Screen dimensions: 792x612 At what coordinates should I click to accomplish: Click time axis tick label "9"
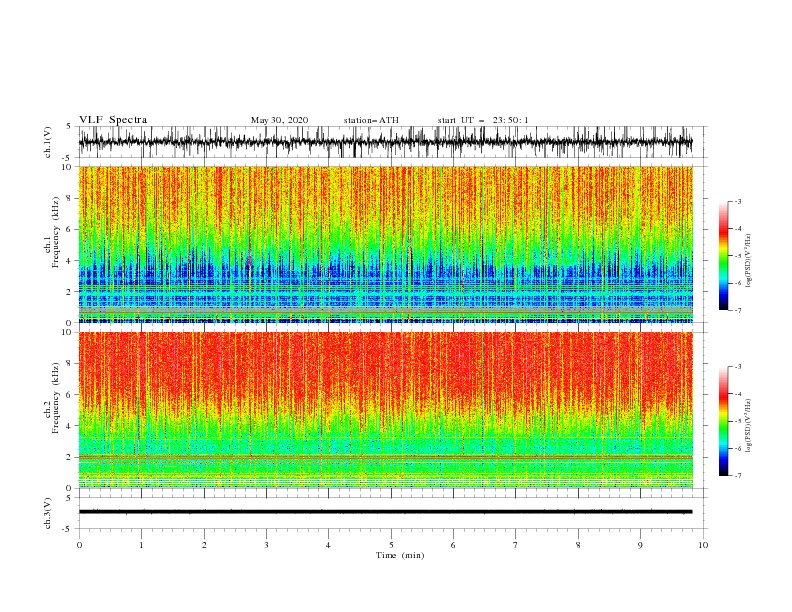[640, 545]
